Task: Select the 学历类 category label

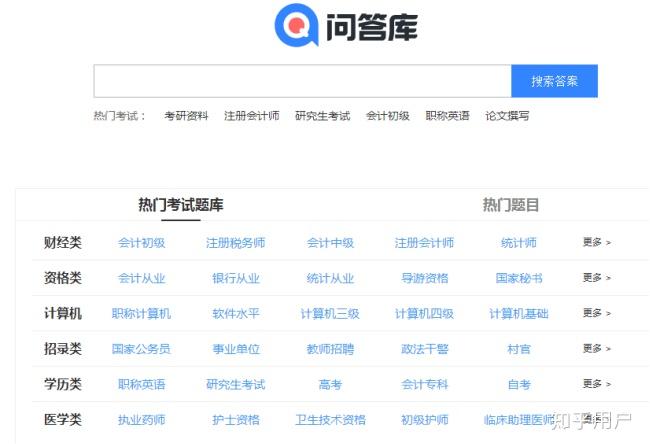Action: pyautogui.click(x=63, y=384)
